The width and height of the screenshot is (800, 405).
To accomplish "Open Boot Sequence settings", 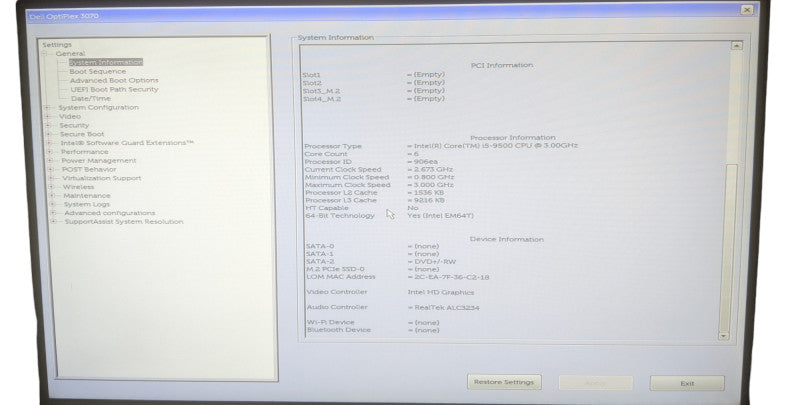I will [x=97, y=71].
